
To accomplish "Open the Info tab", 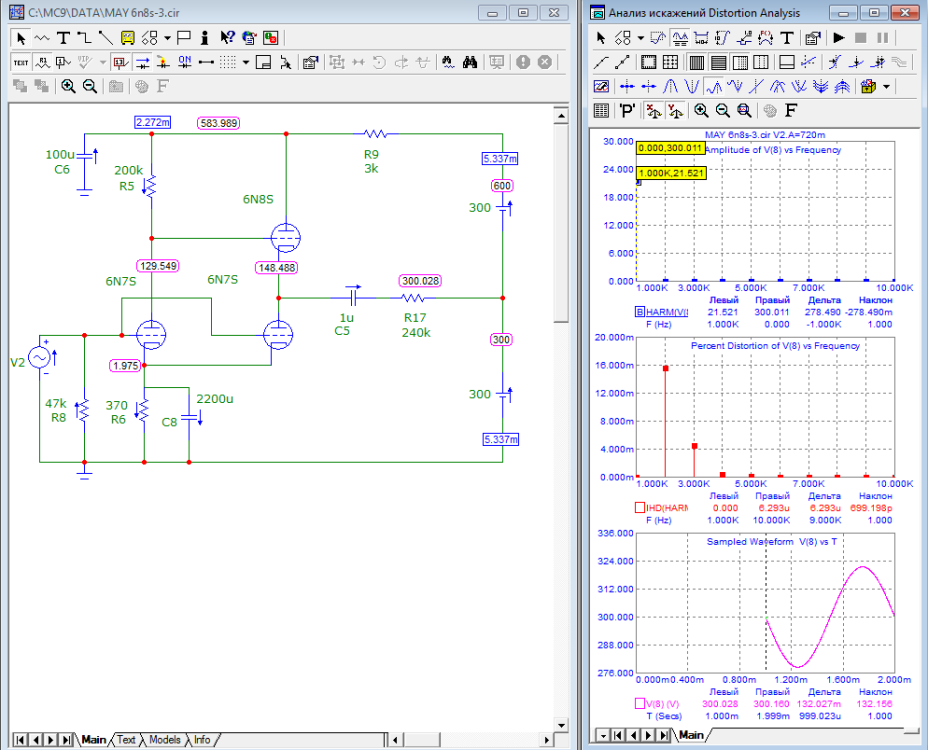I will pyautogui.click(x=201, y=740).
